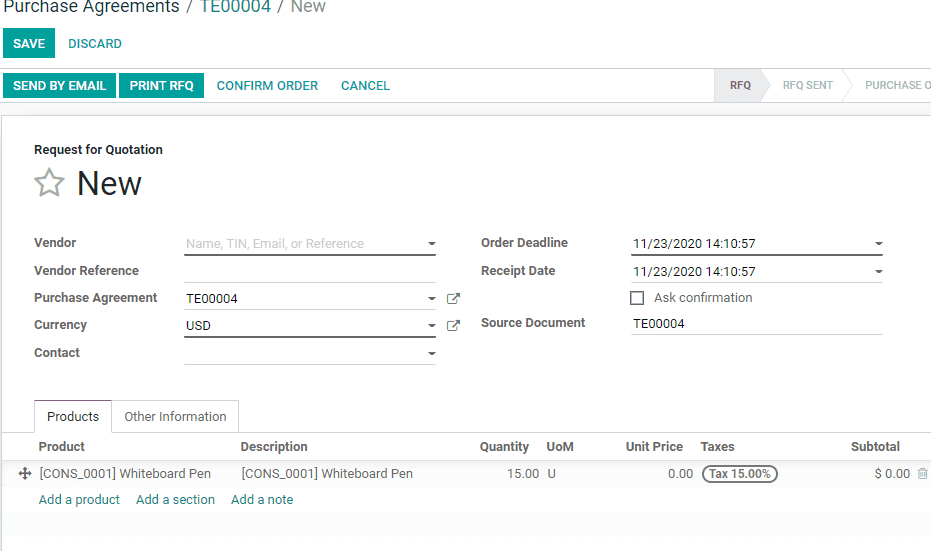This screenshot has height=551, width=931.
Task: Switch to the Other Information tab
Action: point(175,416)
